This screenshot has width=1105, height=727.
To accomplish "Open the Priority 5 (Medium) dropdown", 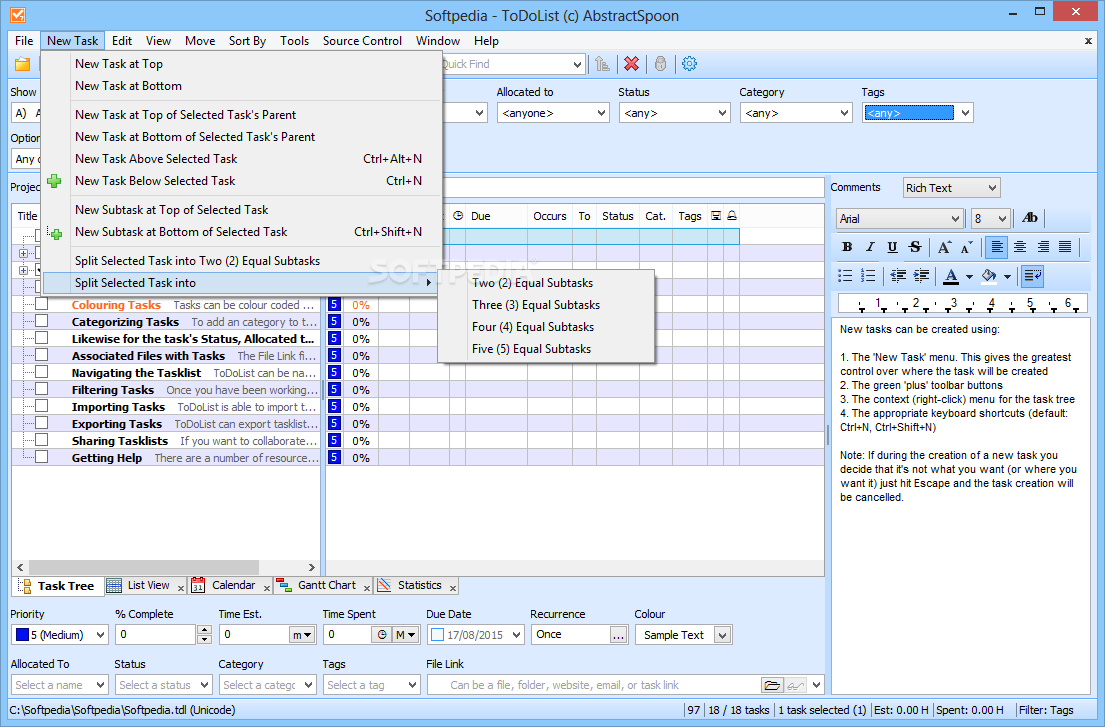I will 100,635.
